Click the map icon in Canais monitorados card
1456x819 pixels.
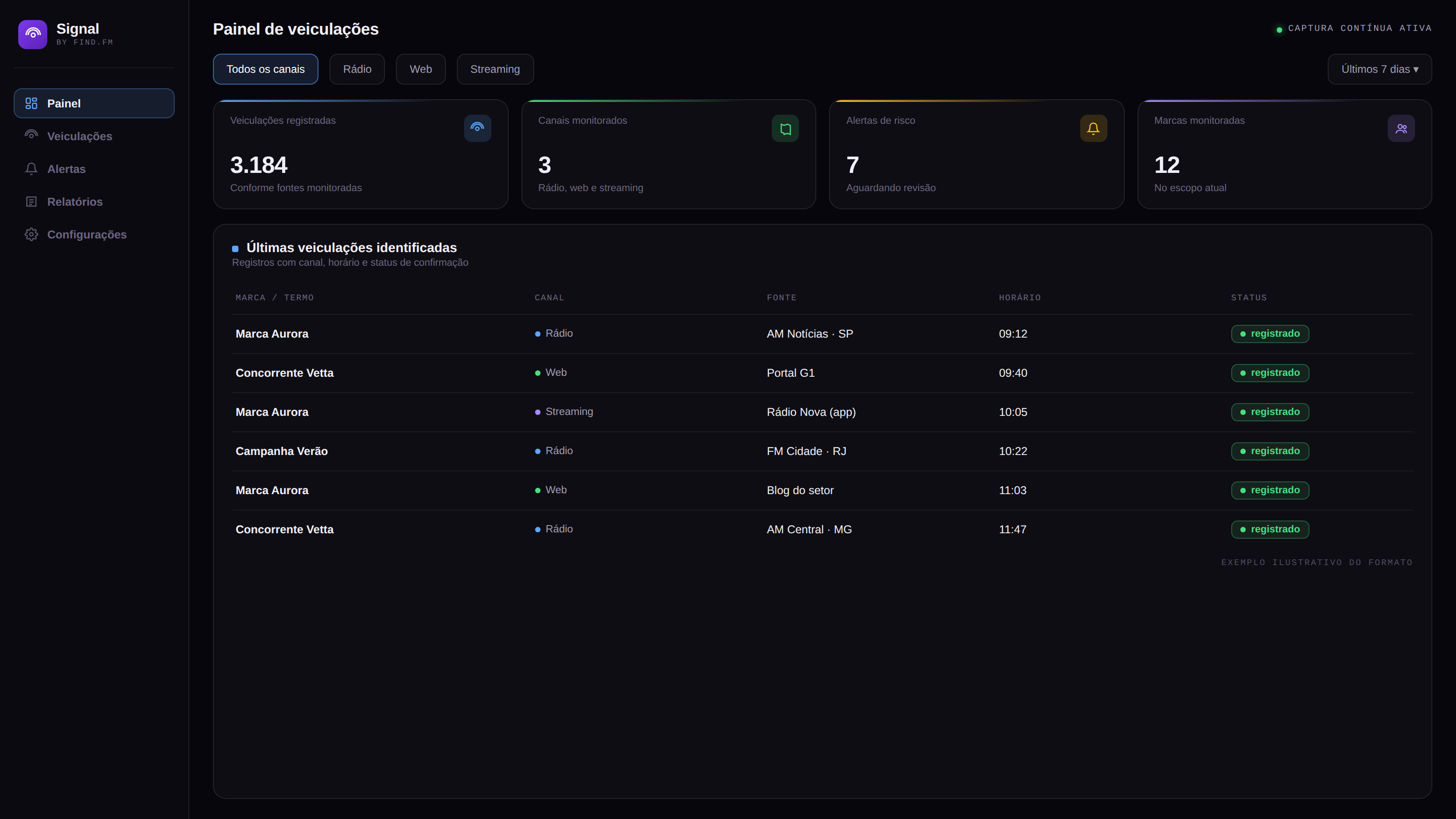[x=785, y=128]
